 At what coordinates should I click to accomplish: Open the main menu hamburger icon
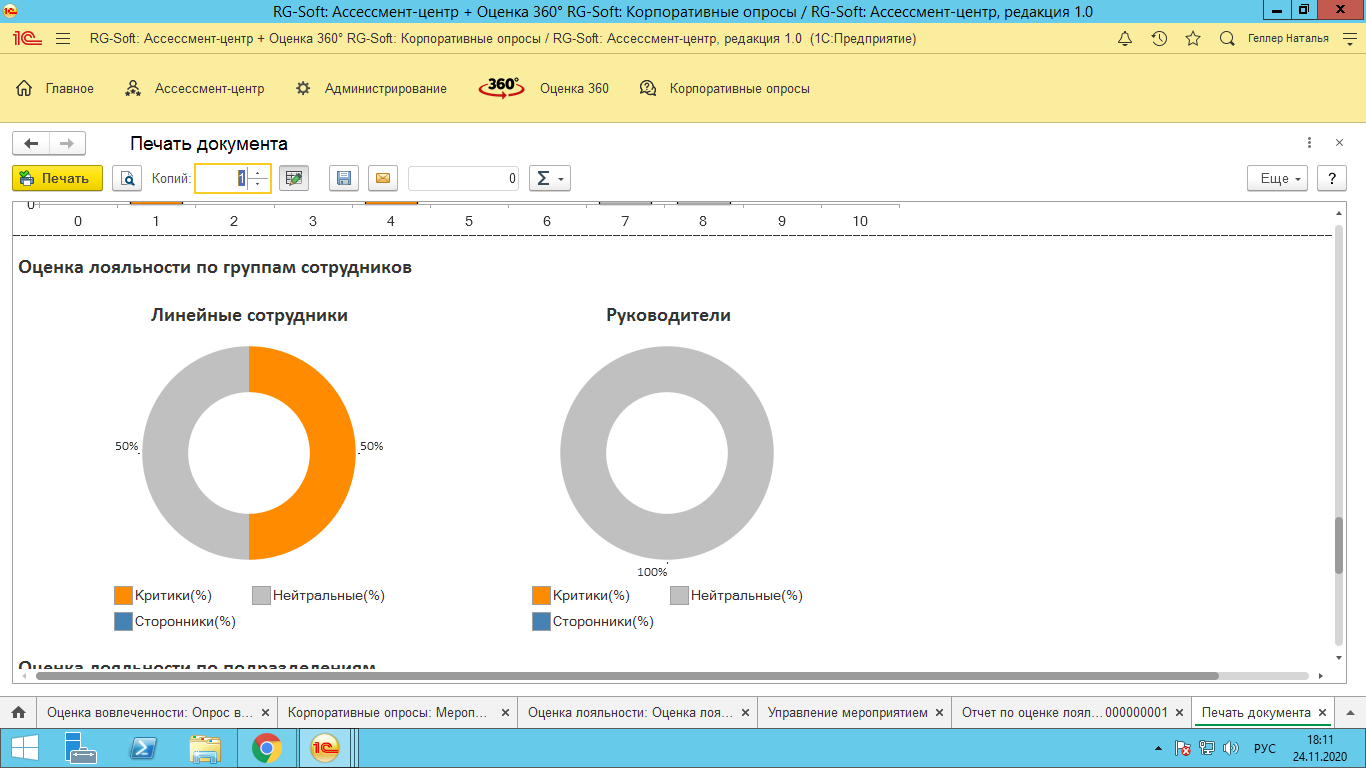[63, 39]
